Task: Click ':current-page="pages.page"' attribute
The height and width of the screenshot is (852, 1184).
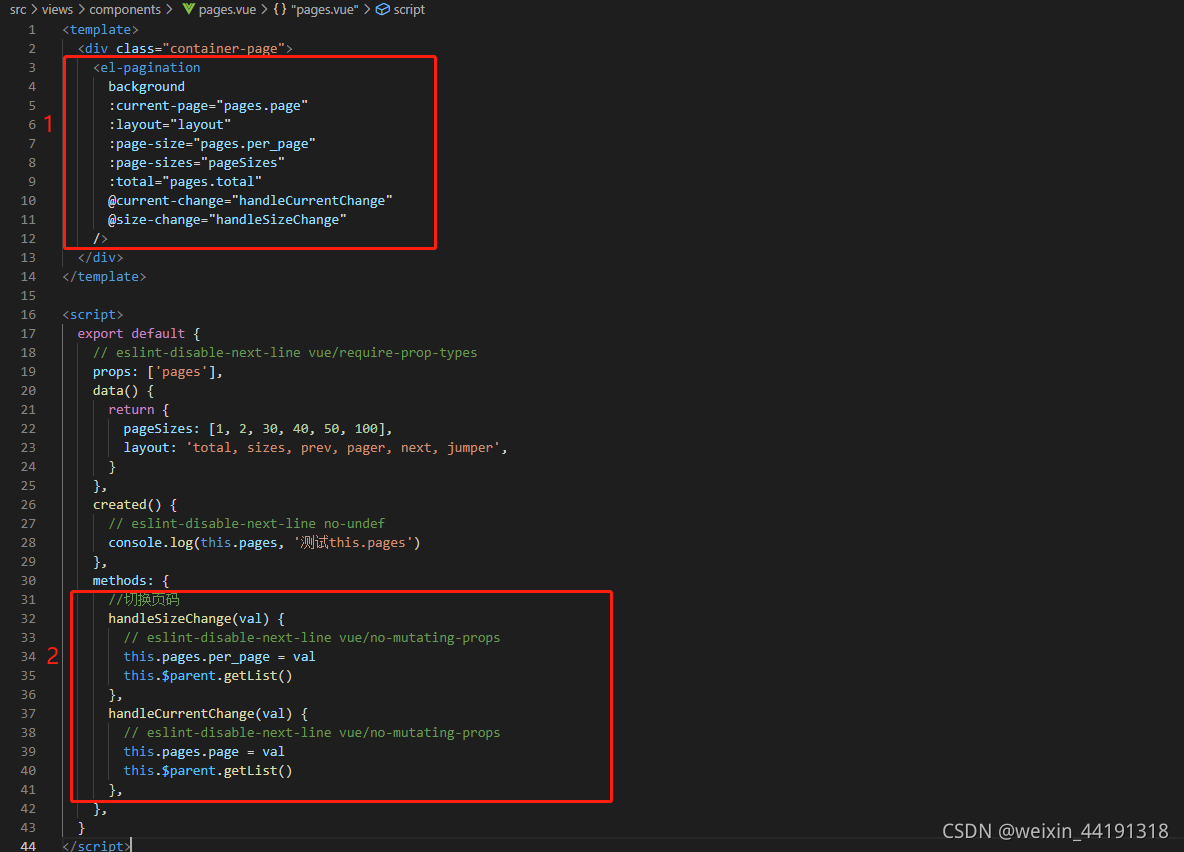Action: (208, 105)
